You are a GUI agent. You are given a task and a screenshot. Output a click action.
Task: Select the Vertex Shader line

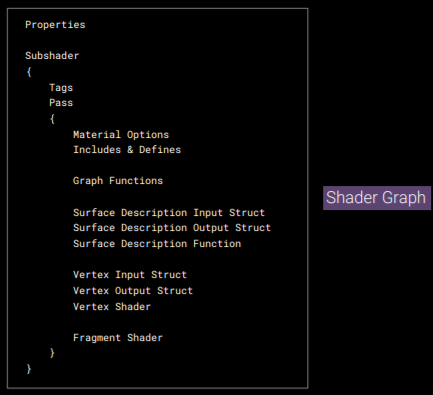click(x=112, y=307)
